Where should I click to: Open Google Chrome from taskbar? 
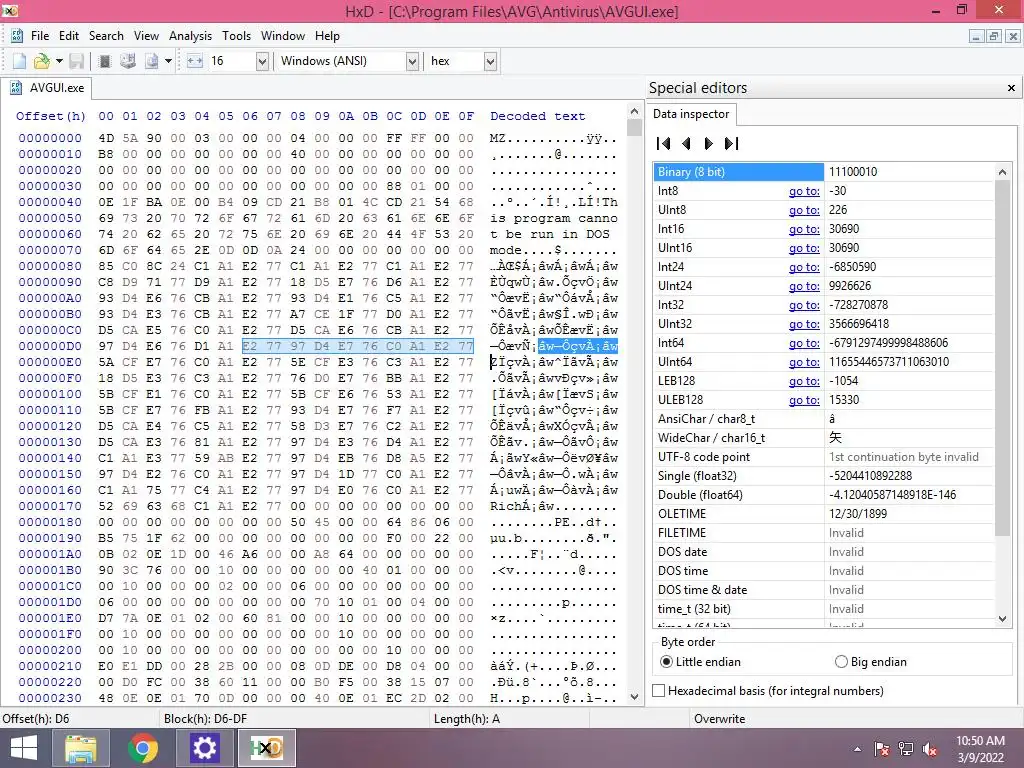click(143, 748)
